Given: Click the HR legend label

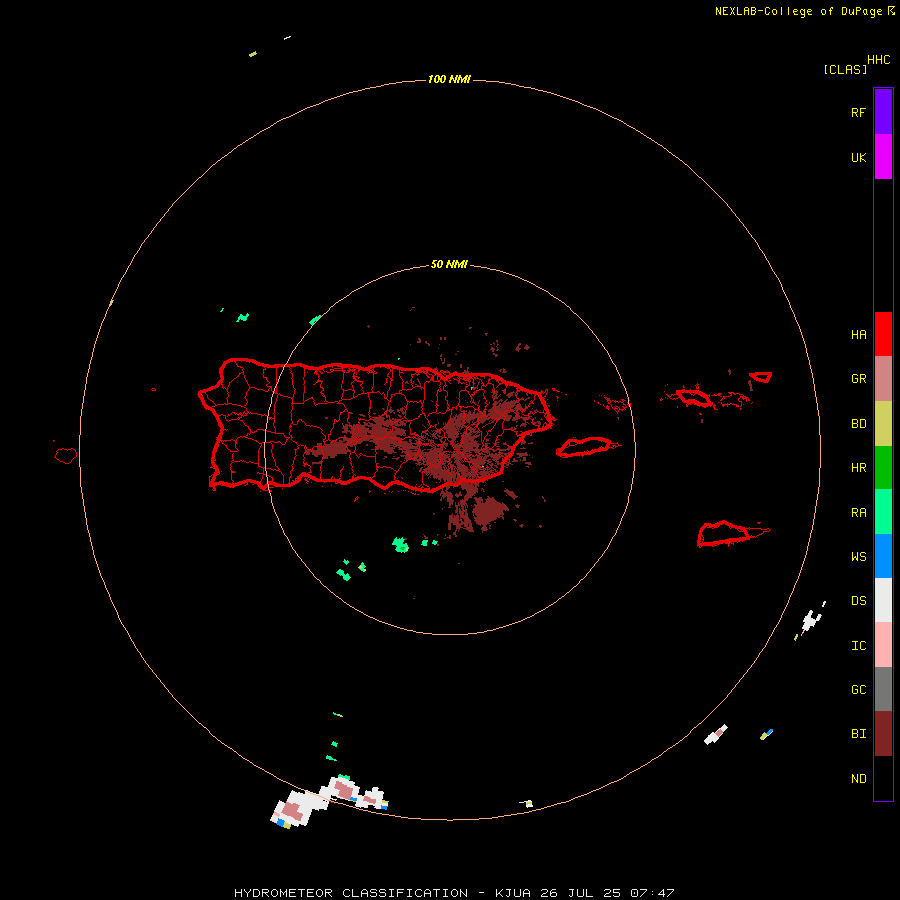Looking at the screenshot, I should pyautogui.click(x=858, y=468).
